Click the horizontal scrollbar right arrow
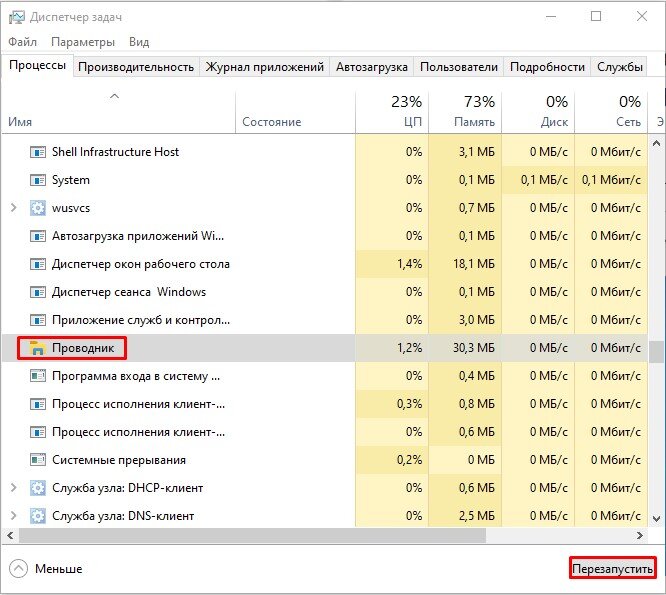 pos(640,536)
